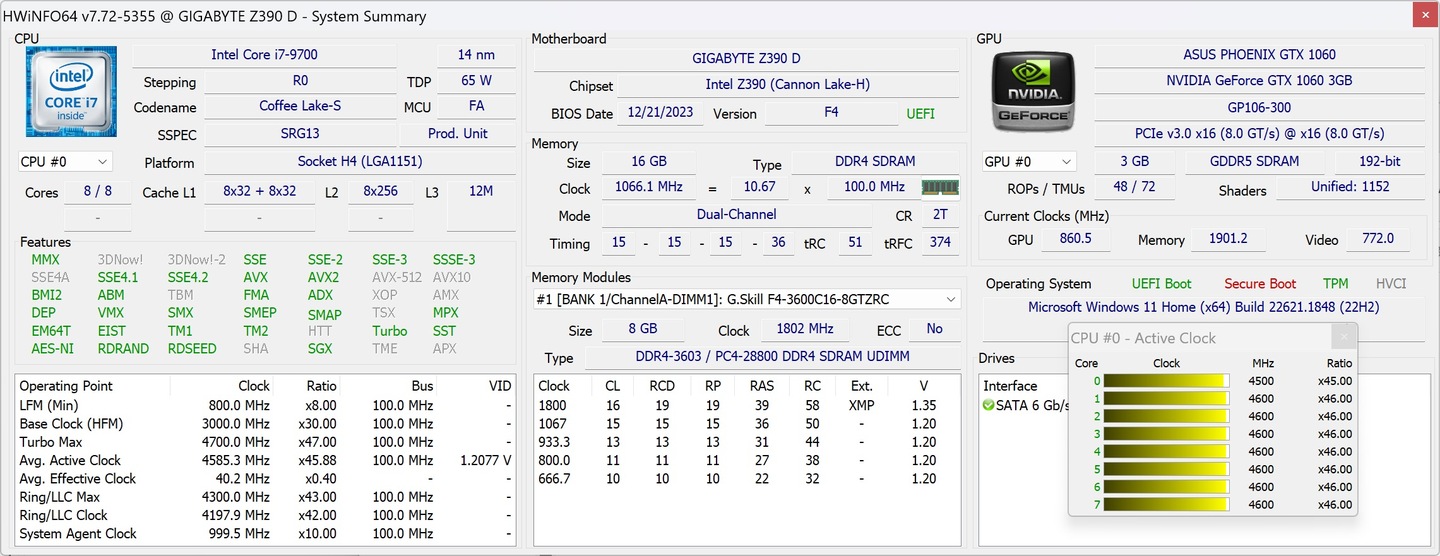Click the SGX feature label

[x=320, y=348]
